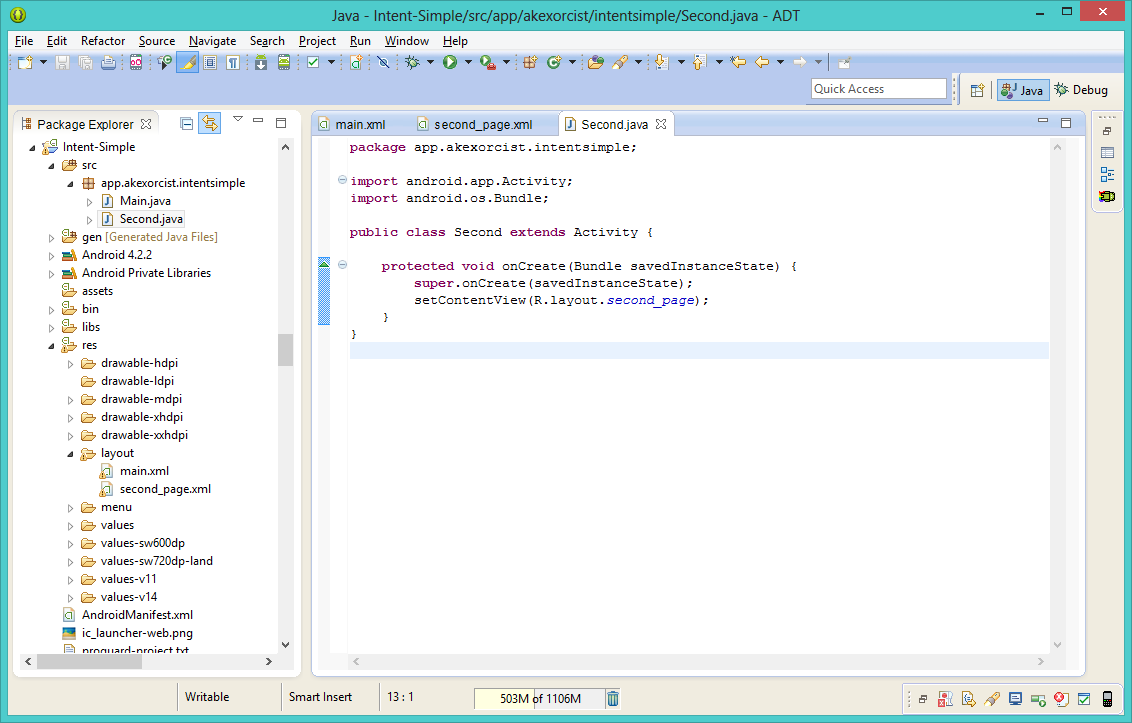Select AndroidManifest.xml in Package Explorer
This screenshot has width=1132, height=723.
coord(137,615)
